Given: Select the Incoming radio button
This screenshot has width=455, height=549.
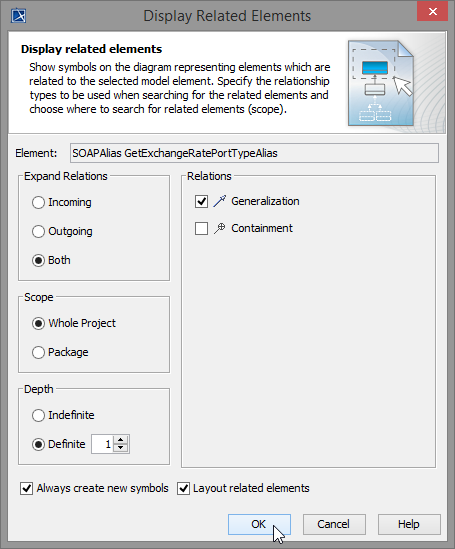Looking at the screenshot, I should pos(38,202).
